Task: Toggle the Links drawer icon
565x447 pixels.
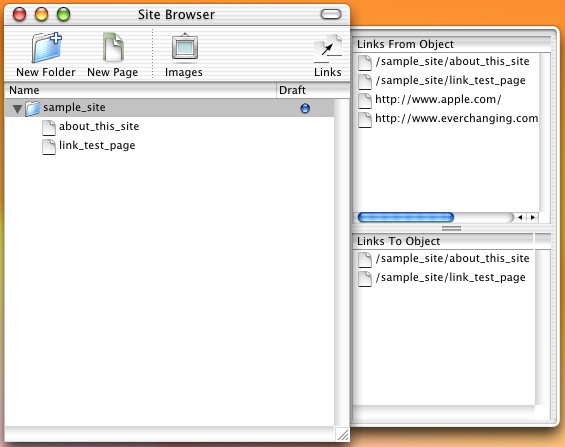Action: [328, 49]
